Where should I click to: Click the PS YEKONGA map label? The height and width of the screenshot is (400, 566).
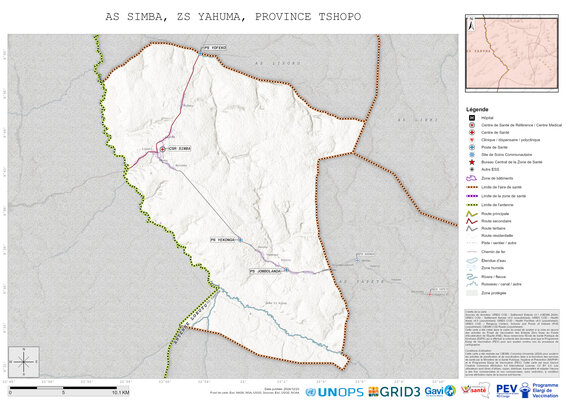click(x=223, y=240)
